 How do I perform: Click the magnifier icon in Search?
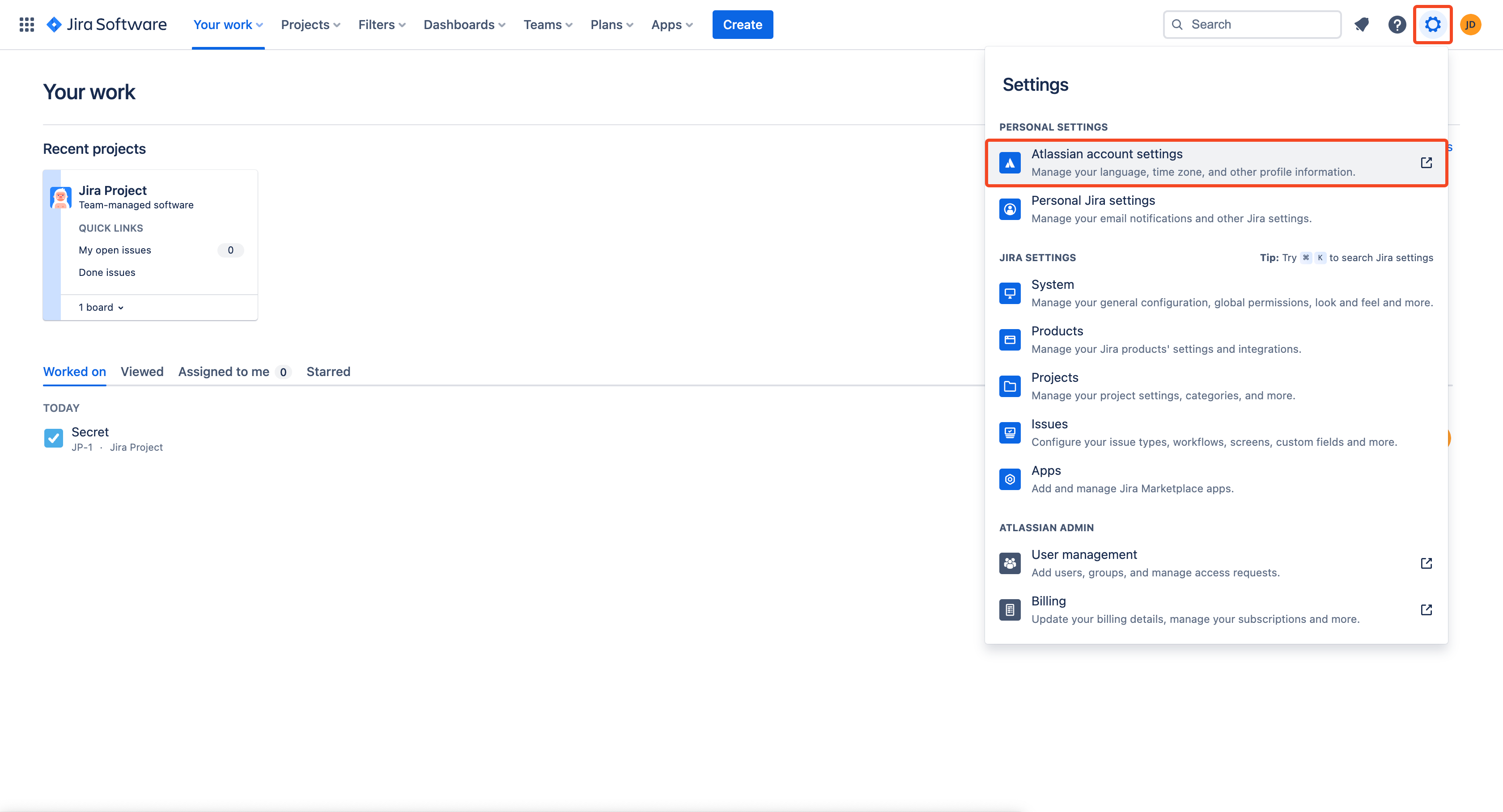[1177, 25]
